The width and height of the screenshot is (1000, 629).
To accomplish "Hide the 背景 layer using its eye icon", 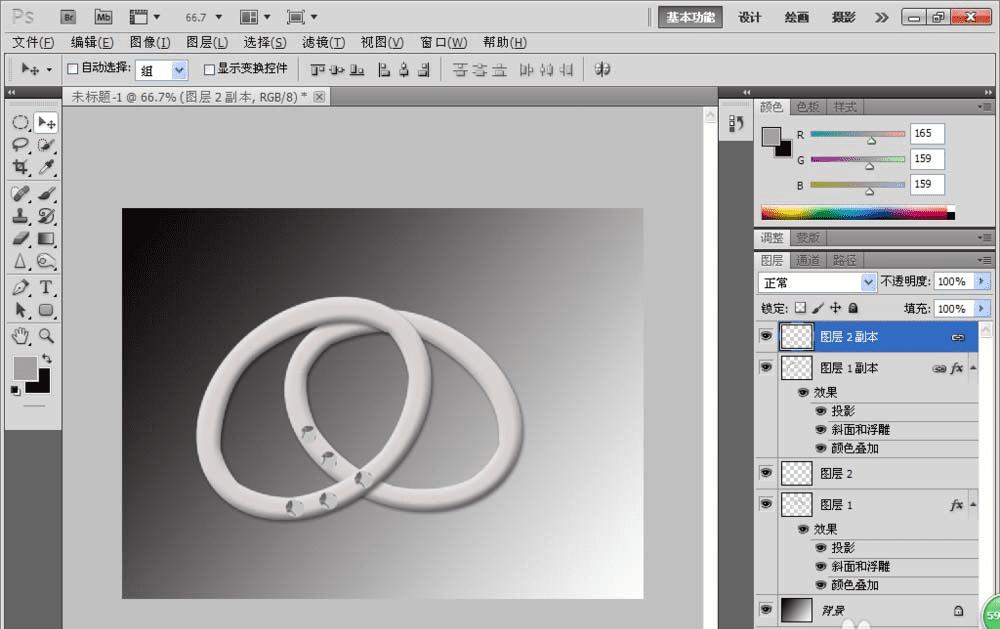I will [766, 609].
